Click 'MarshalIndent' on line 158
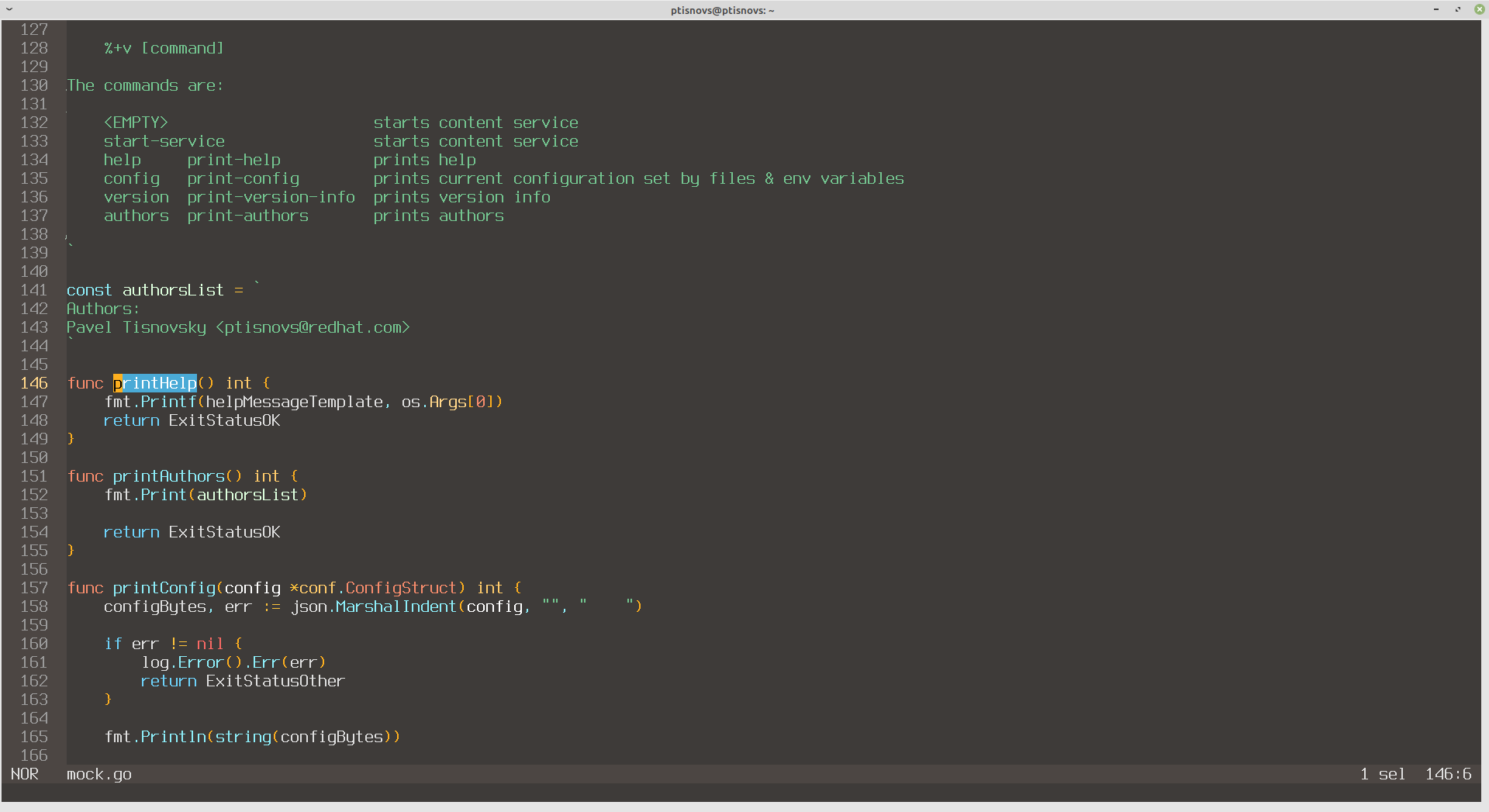This screenshot has width=1489, height=812. click(396, 606)
